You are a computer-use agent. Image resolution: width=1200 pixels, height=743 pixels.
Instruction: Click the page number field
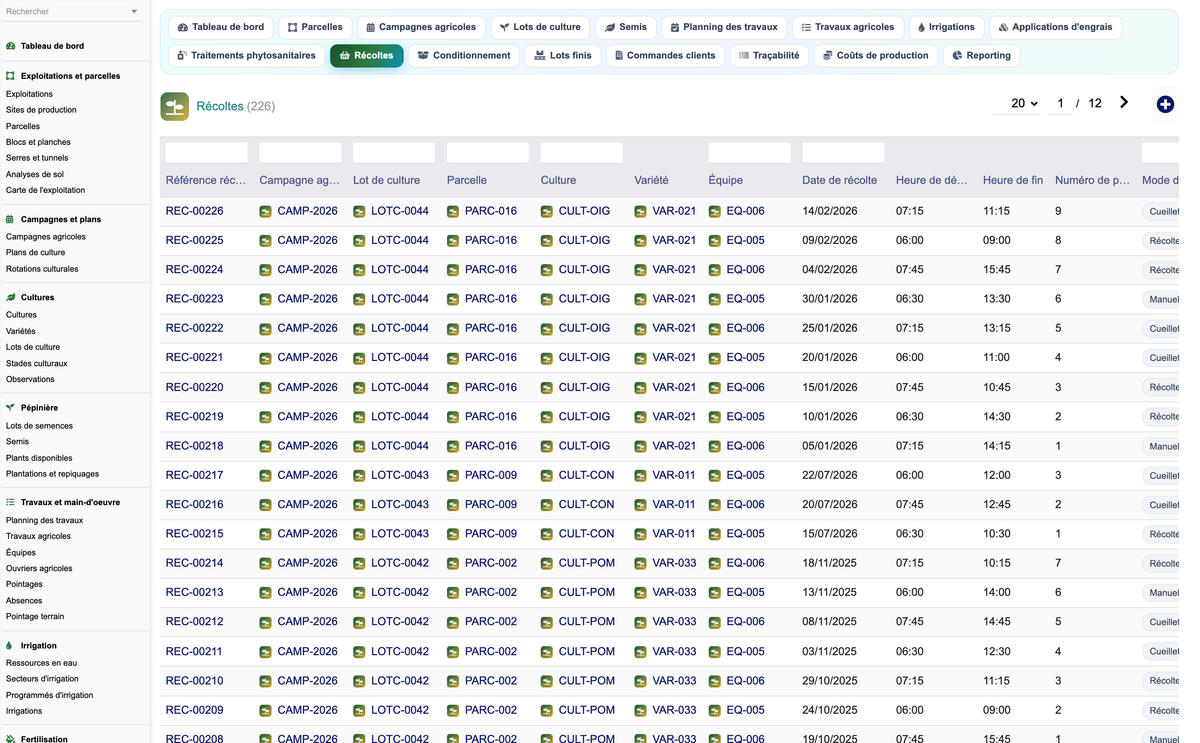point(1060,103)
